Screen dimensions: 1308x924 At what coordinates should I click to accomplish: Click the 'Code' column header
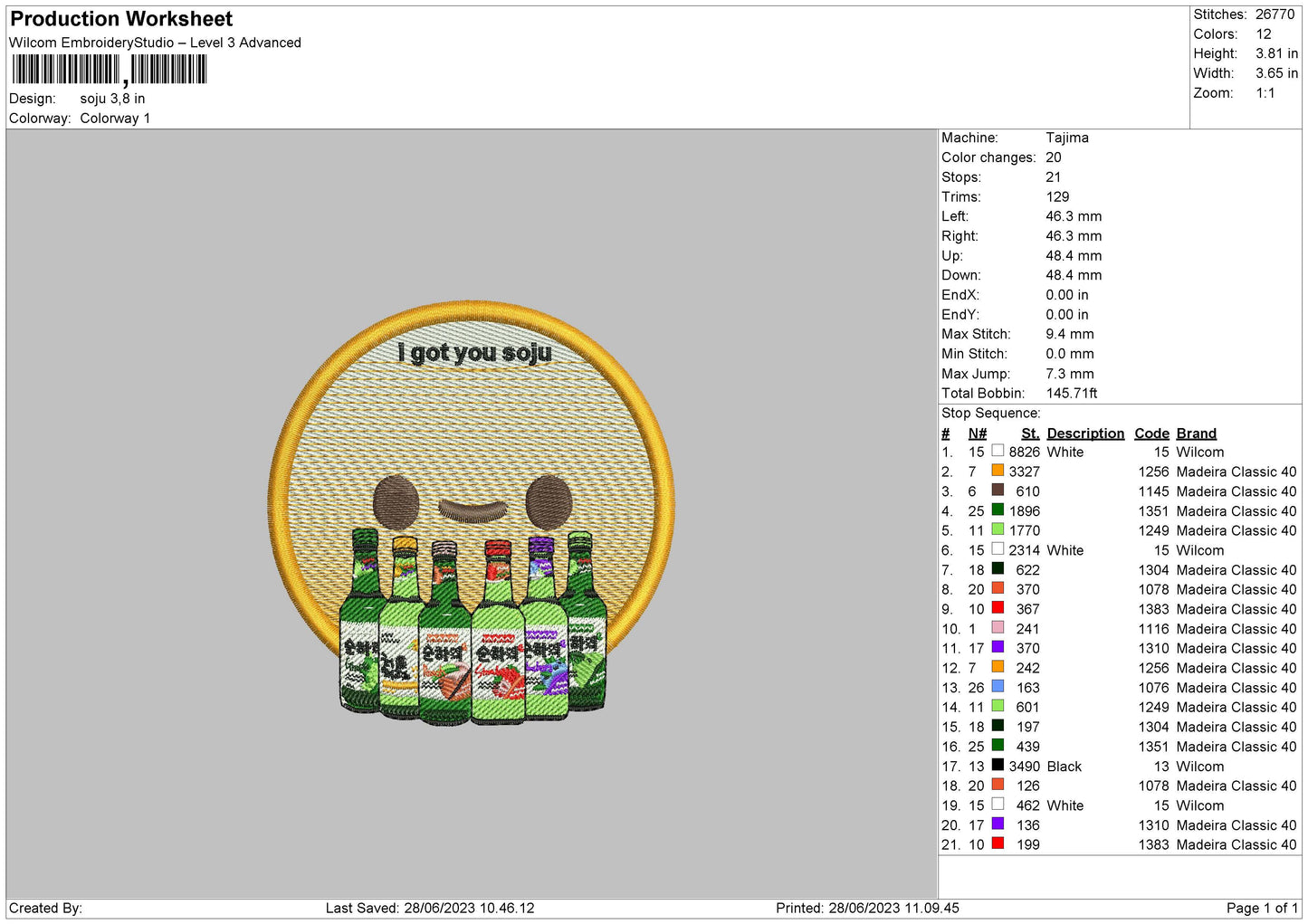coord(1152,433)
